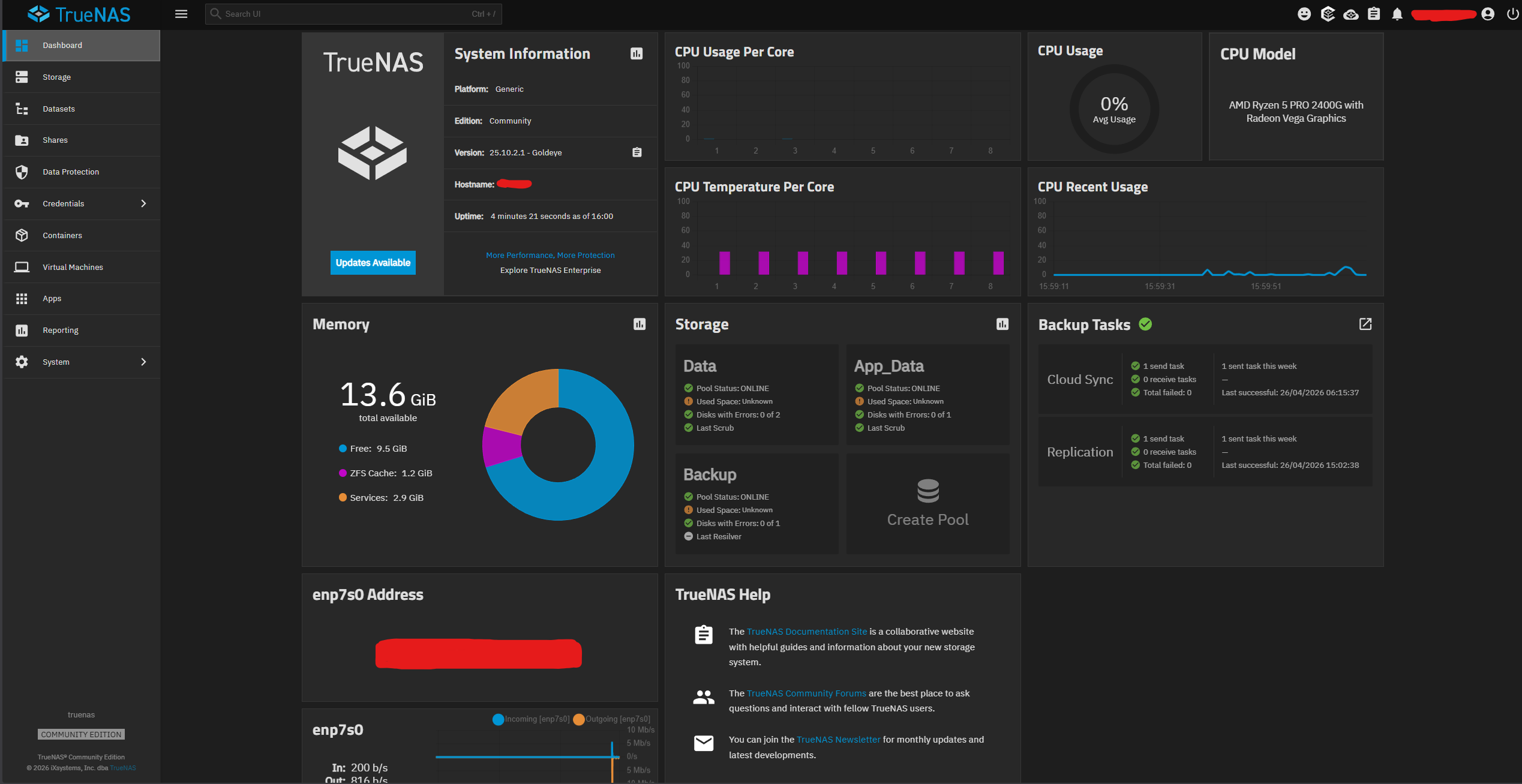
Task: Open the alerts bell icon
Action: (x=1397, y=14)
